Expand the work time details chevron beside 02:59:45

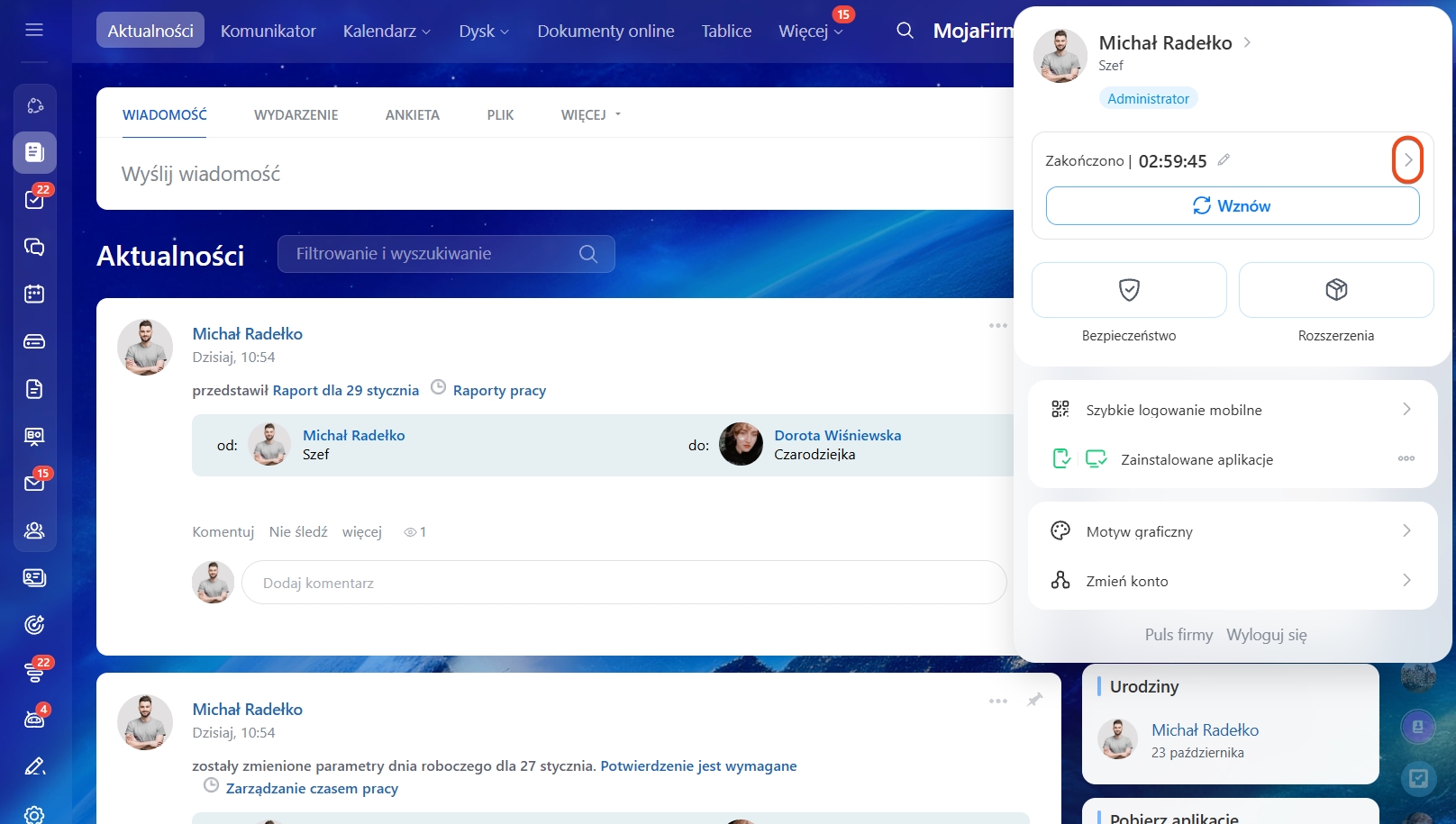click(x=1407, y=160)
